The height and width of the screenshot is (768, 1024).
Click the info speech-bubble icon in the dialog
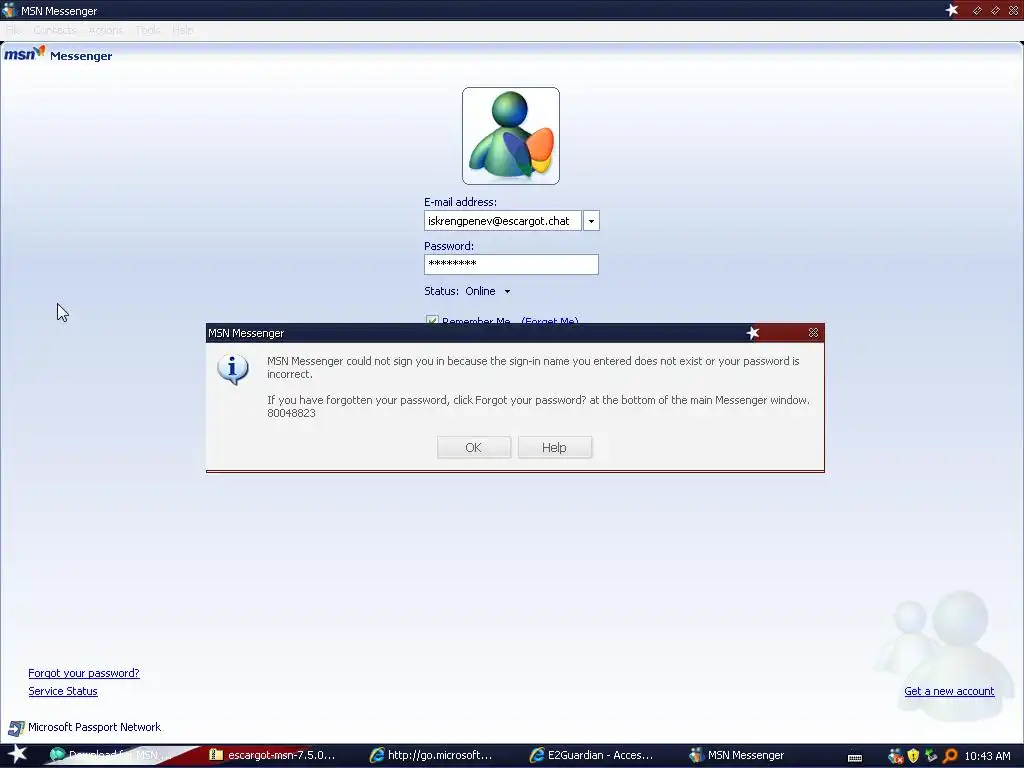point(232,369)
